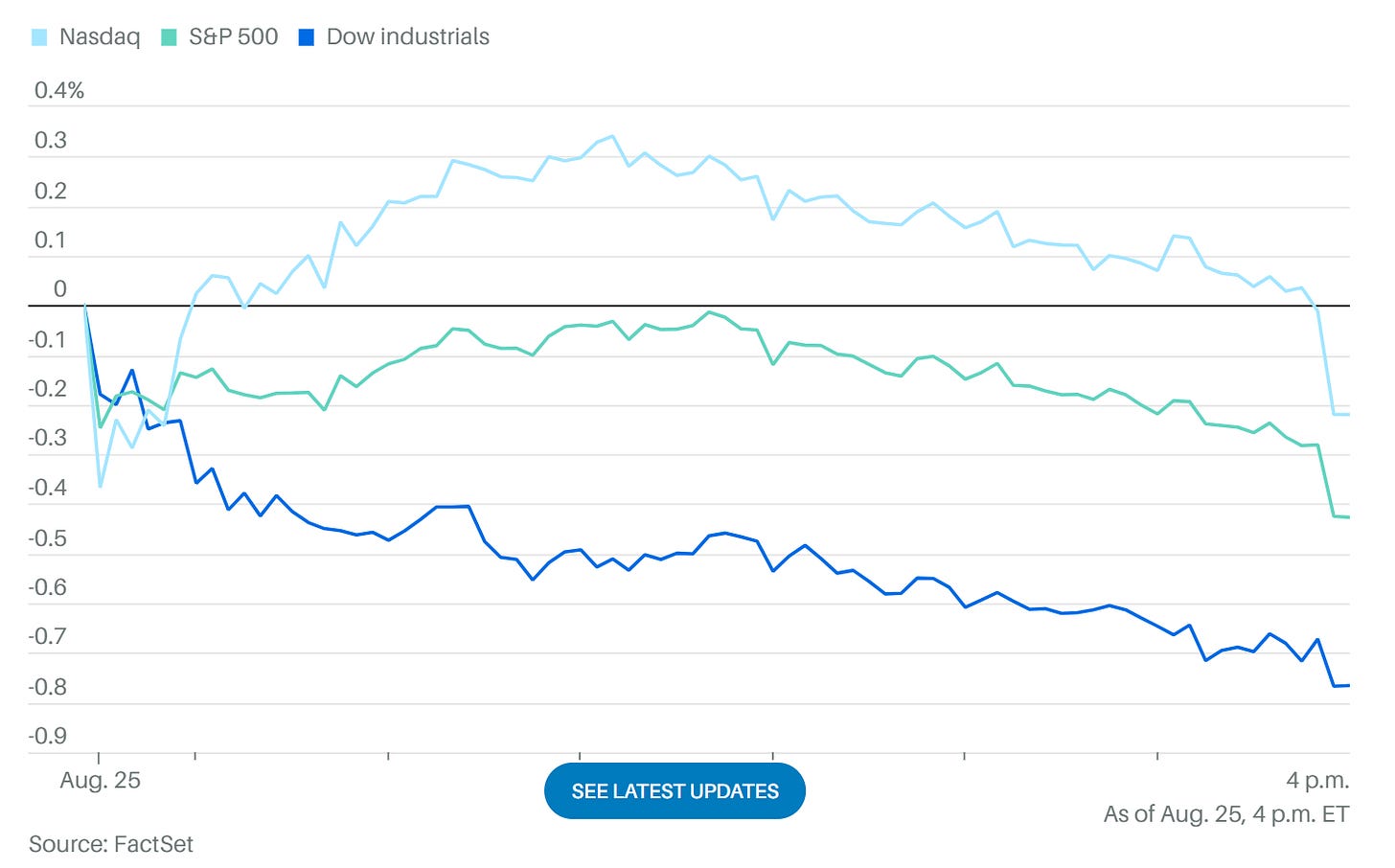
Task: Click the -0.7 y-axis label
Action: (x=48, y=637)
